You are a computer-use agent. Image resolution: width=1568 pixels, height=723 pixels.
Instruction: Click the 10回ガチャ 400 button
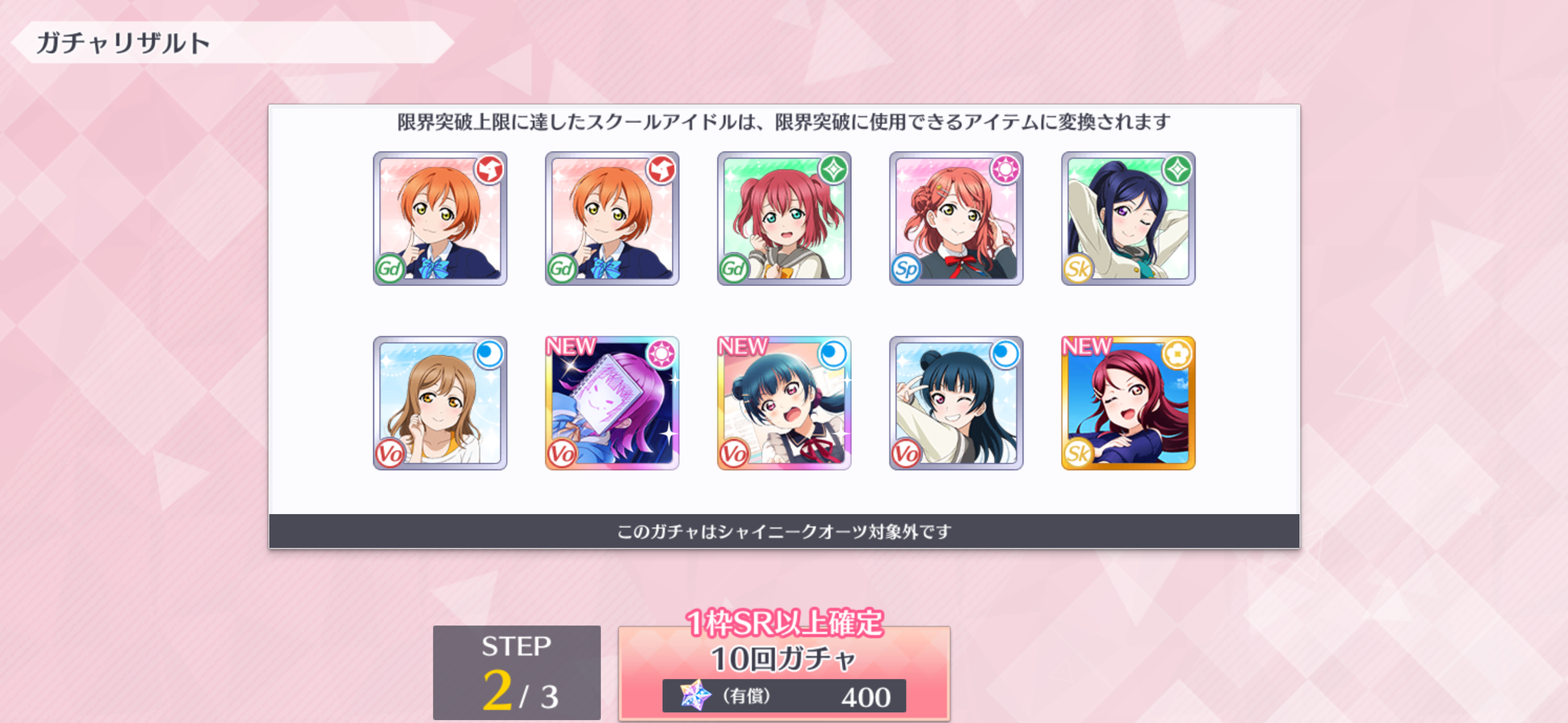[784, 674]
